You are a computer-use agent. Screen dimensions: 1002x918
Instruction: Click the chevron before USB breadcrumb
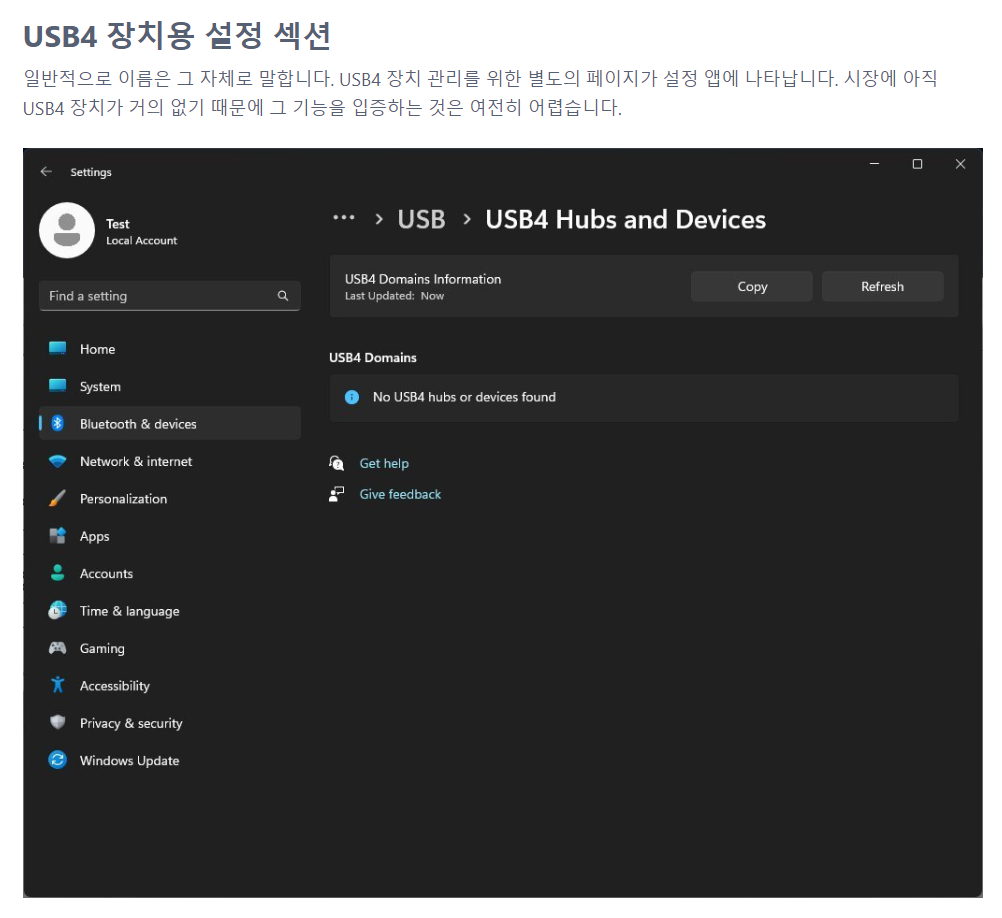click(379, 219)
